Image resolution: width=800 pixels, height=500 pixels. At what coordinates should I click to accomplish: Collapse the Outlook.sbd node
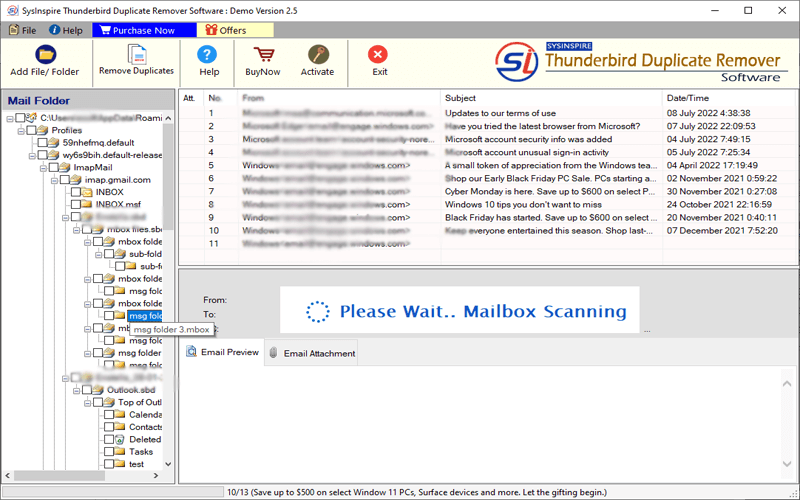tap(77, 390)
